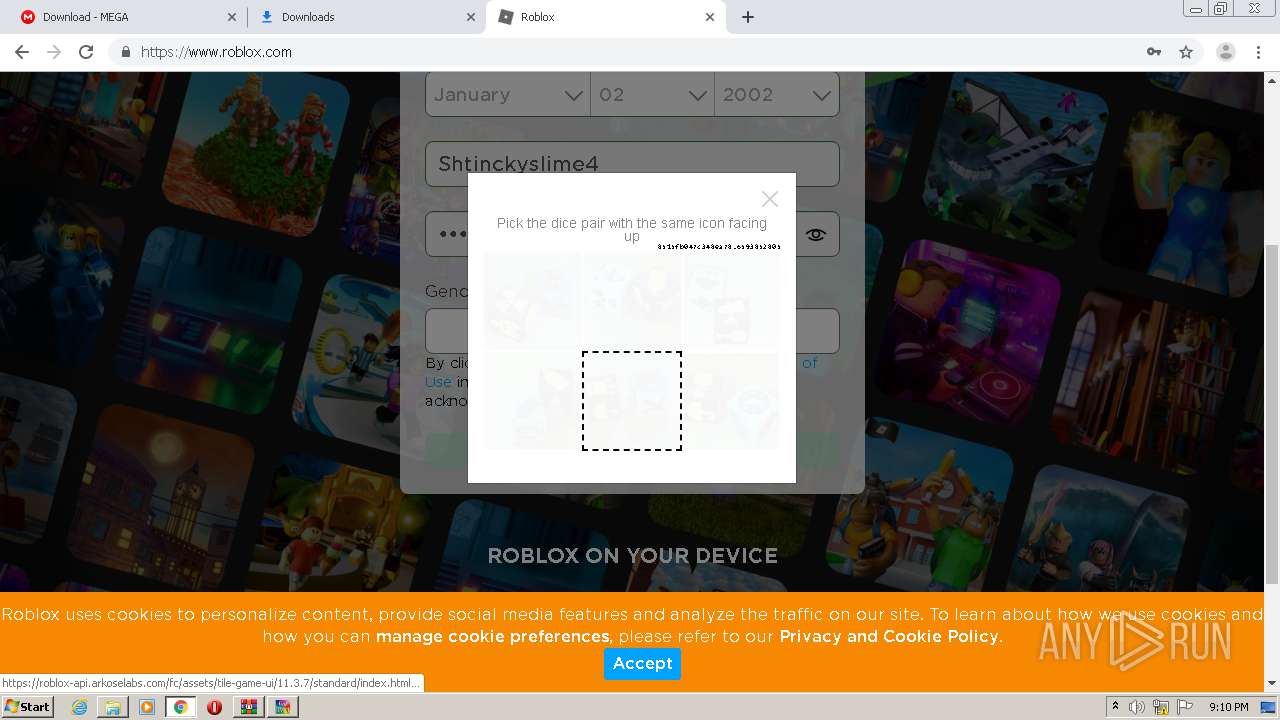Open Windows Explorer folder from taskbar
This screenshot has width=1280, height=720.
click(x=113, y=707)
